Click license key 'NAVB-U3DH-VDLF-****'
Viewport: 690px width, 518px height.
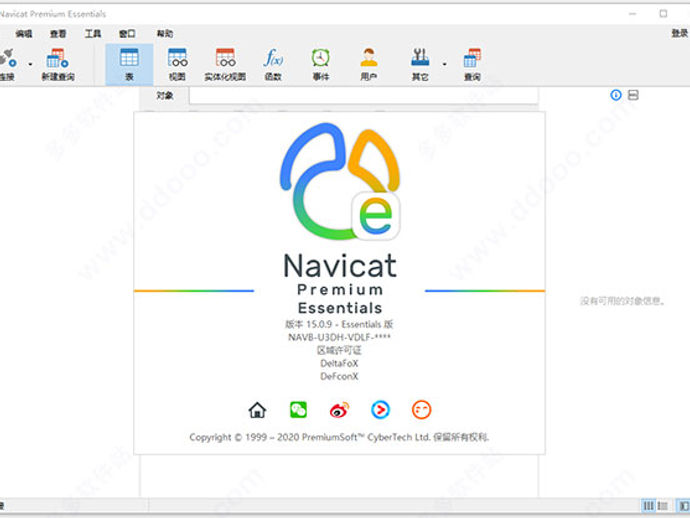(x=339, y=337)
